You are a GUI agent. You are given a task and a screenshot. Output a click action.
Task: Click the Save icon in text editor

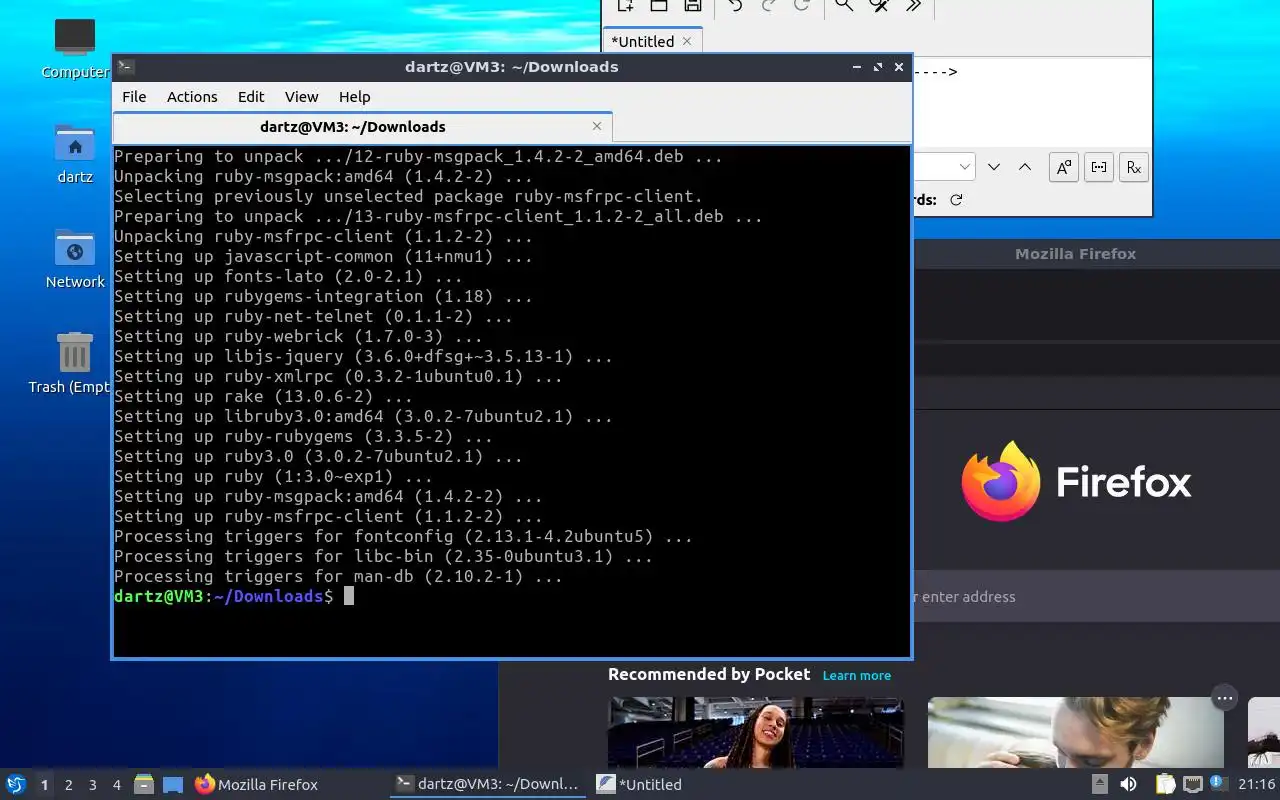(x=692, y=5)
